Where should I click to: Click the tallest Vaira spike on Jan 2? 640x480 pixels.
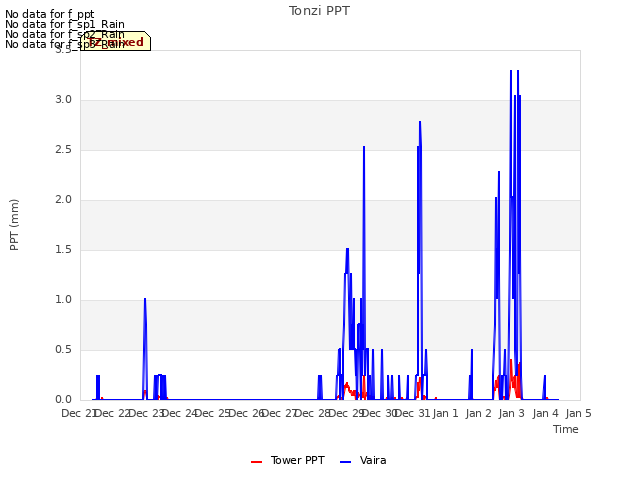pos(511,72)
